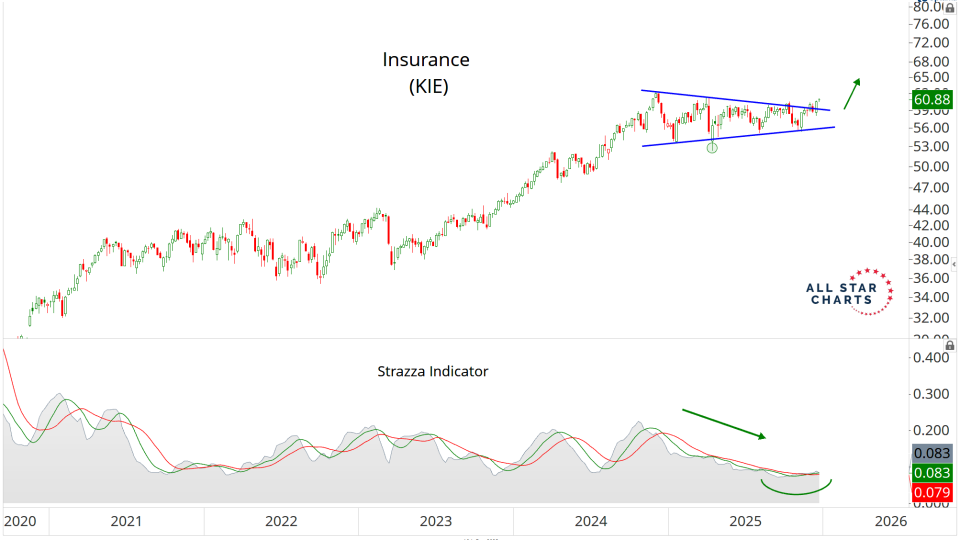Click the 2023 label on time axis
Screen dimensions: 960x540
(x=435, y=521)
